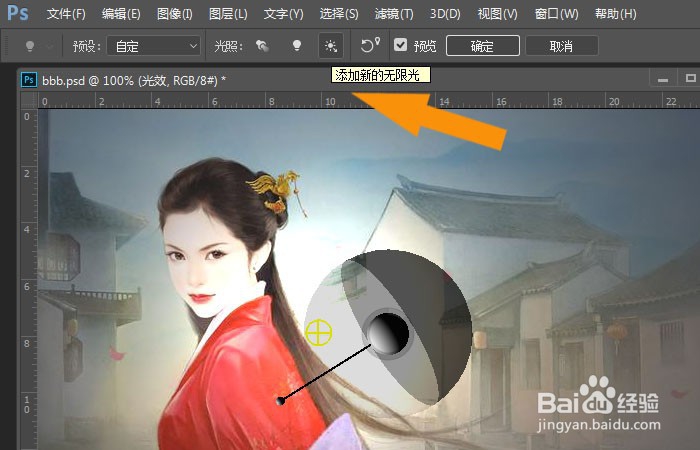Click the 取消 button
Viewport: 700px width, 450px height.
click(x=562, y=46)
